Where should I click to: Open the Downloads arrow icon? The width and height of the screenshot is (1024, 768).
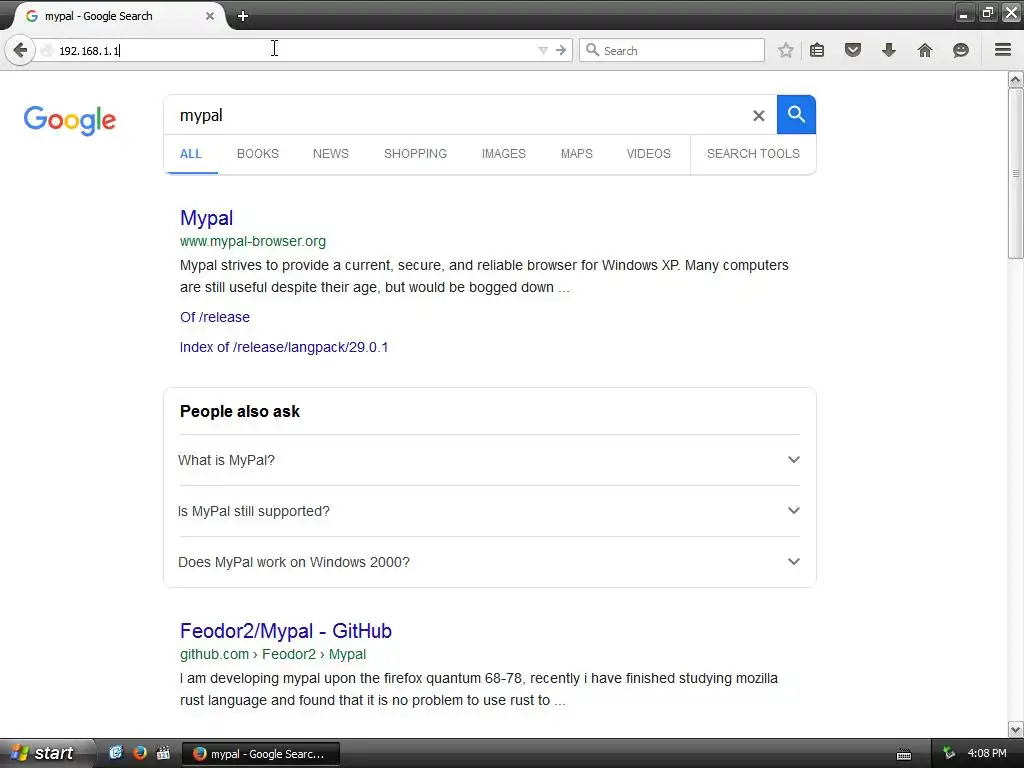point(889,50)
